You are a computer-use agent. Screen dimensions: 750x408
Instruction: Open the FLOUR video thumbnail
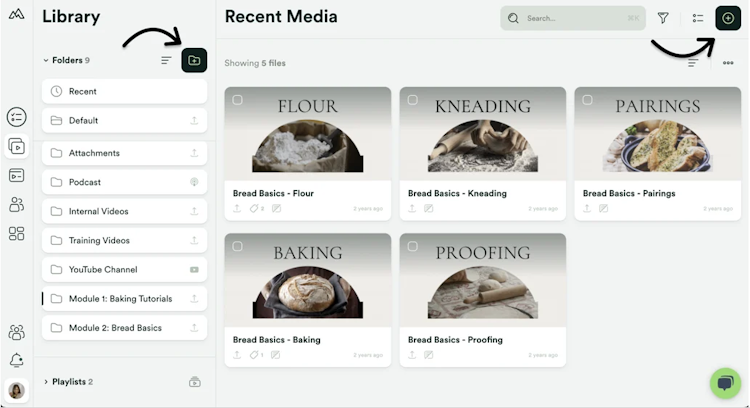(308, 133)
